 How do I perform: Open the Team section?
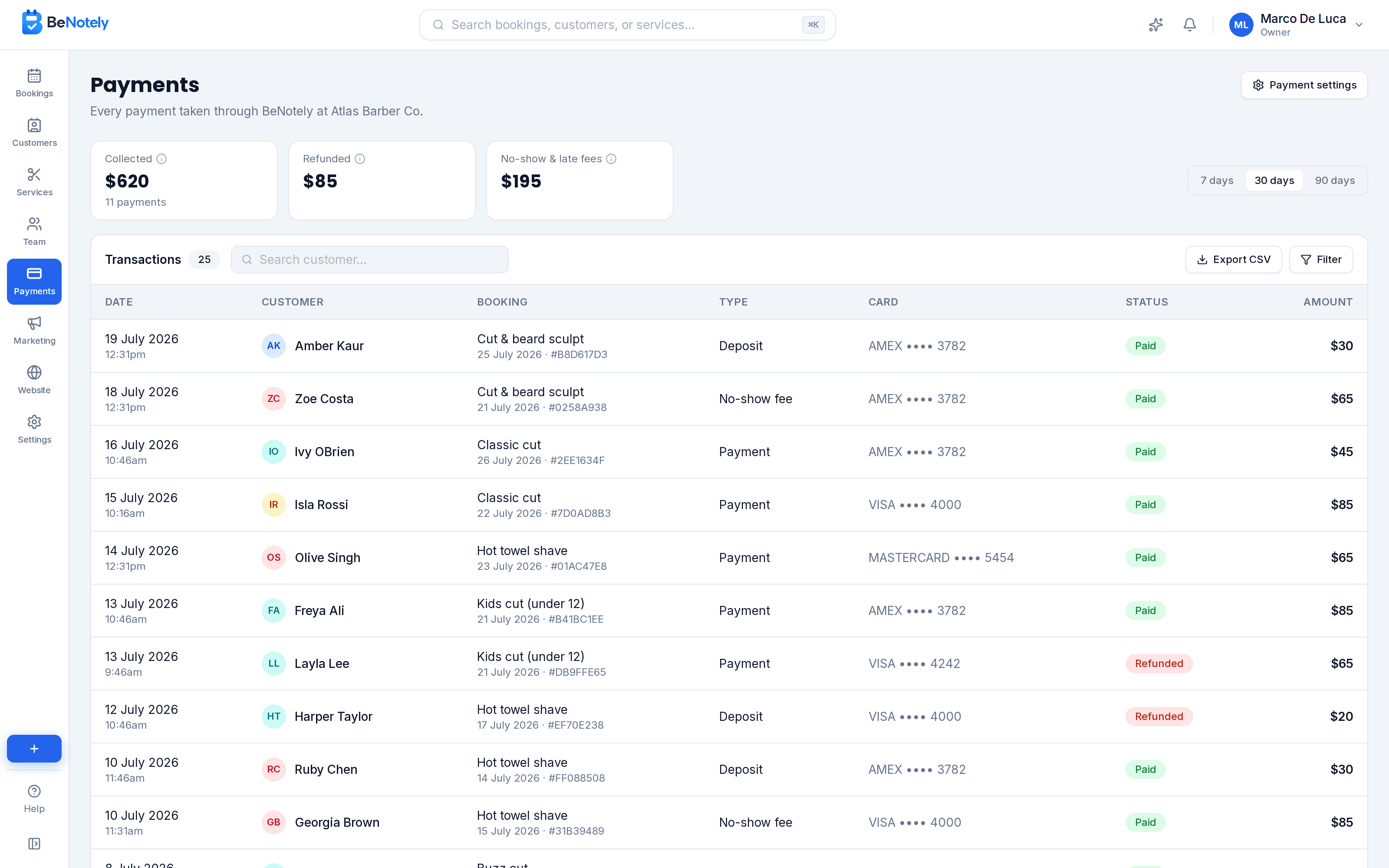[x=34, y=231]
